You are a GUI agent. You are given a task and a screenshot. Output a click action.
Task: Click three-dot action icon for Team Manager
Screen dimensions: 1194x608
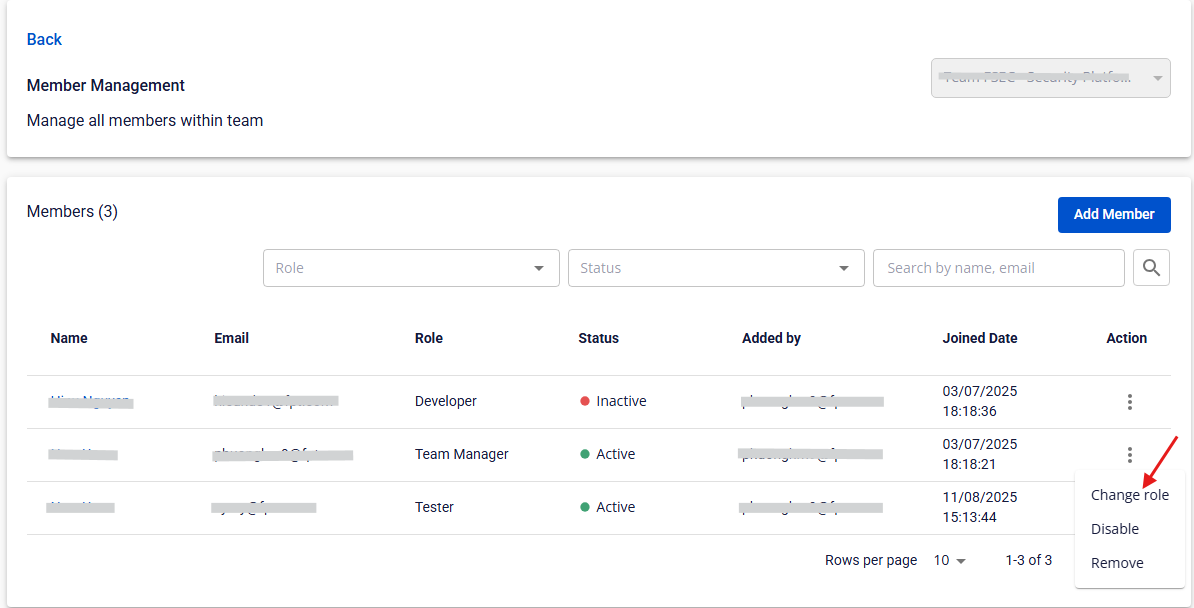(1129, 455)
